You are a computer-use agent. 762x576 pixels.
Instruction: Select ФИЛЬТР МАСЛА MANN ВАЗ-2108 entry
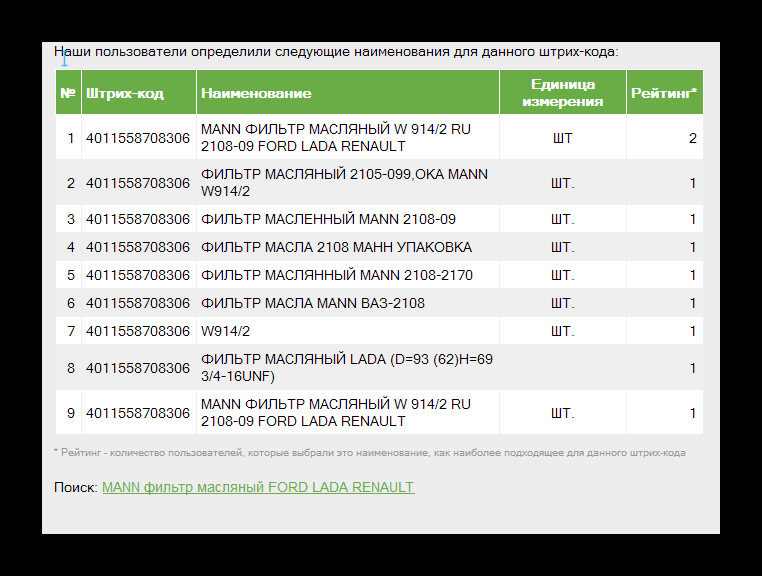pyautogui.click(x=312, y=303)
